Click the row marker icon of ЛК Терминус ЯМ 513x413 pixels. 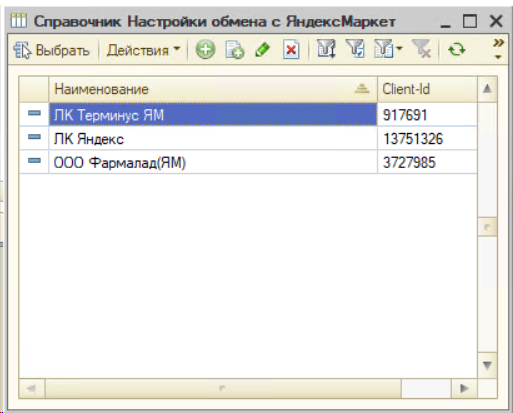click(x=34, y=114)
